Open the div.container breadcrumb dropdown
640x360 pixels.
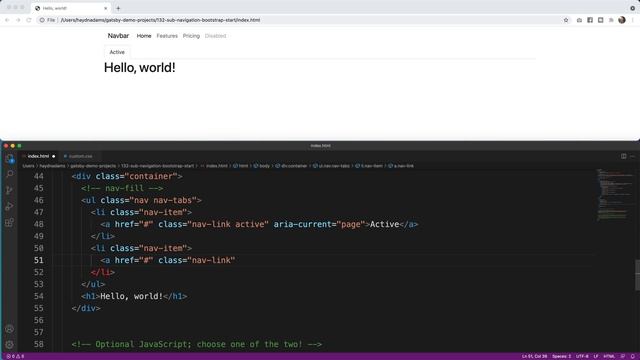(x=291, y=166)
